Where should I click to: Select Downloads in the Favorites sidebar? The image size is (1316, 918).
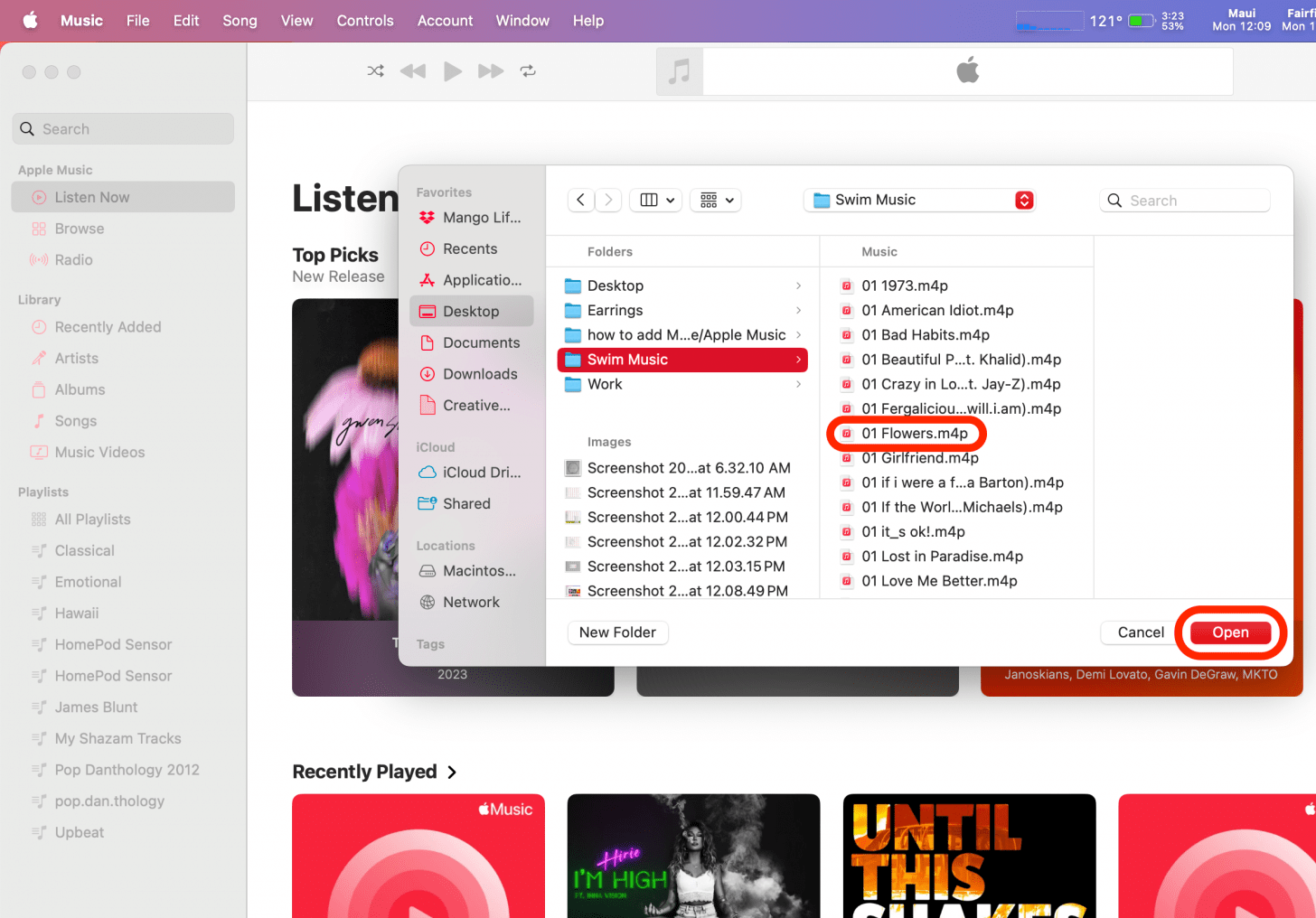(479, 374)
